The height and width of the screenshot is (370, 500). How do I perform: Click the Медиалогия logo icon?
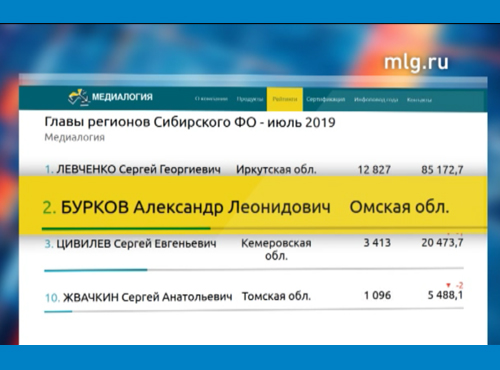79,97
